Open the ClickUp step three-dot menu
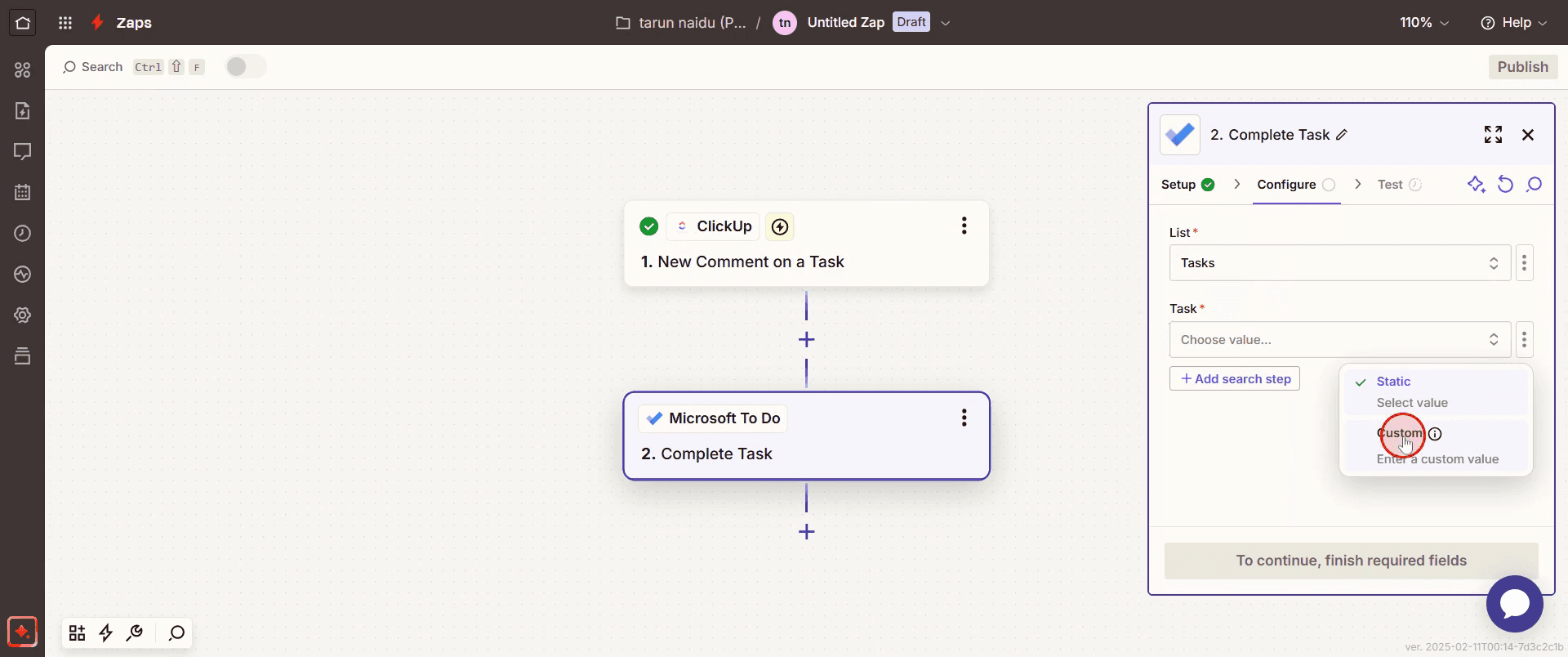 click(x=964, y=226)
